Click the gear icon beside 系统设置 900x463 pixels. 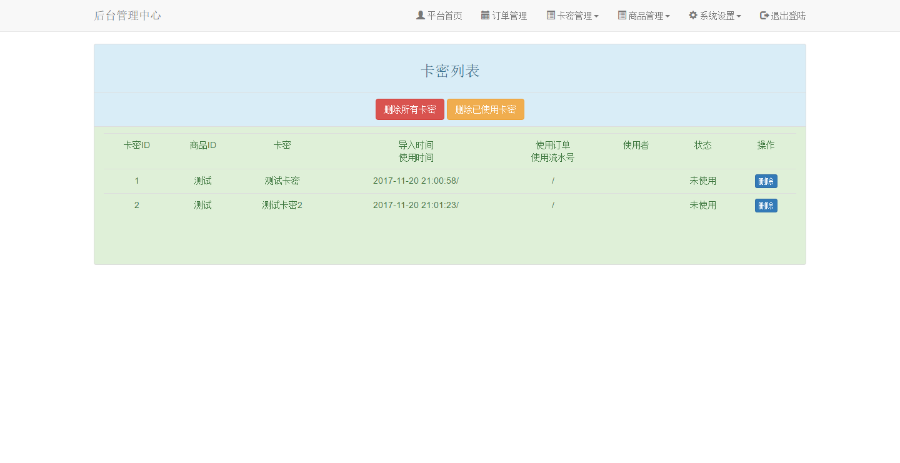click(693, 15)
